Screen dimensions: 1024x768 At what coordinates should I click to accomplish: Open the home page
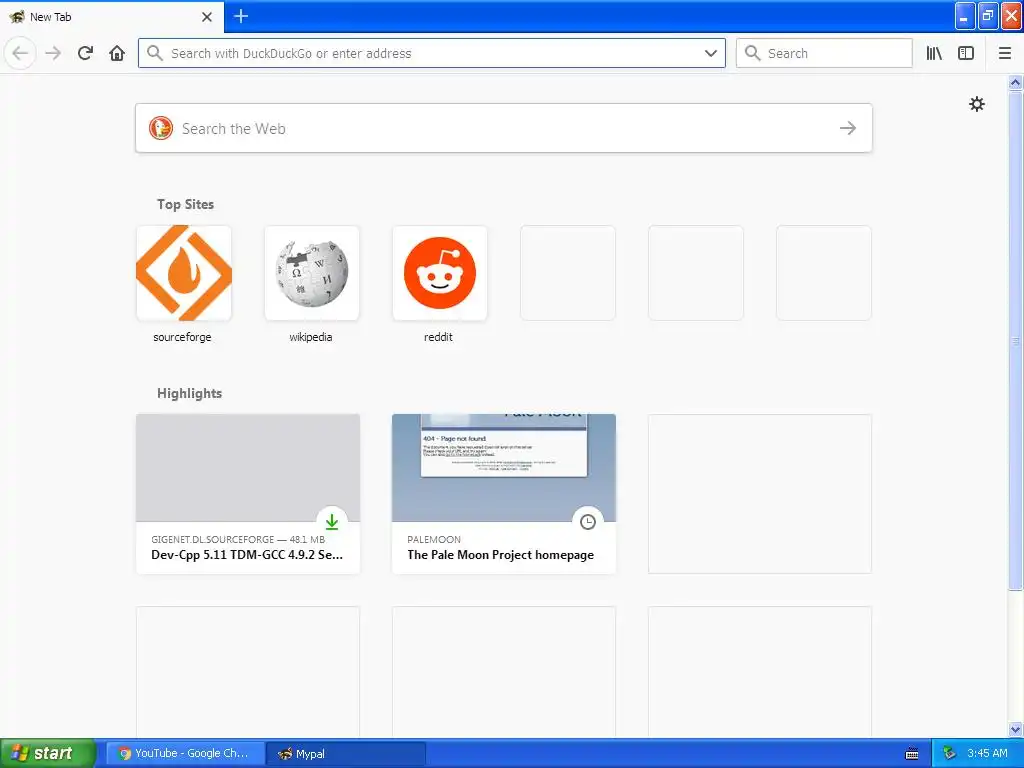click(117, 53)
